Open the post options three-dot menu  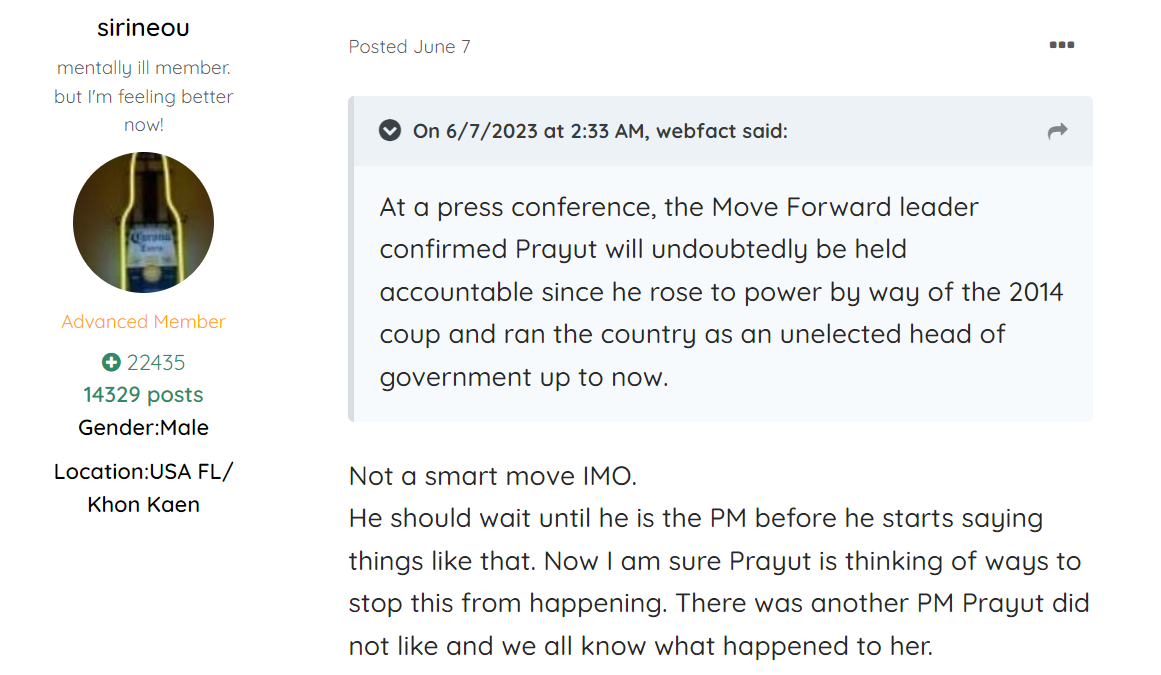click(x=1061, y=45)
